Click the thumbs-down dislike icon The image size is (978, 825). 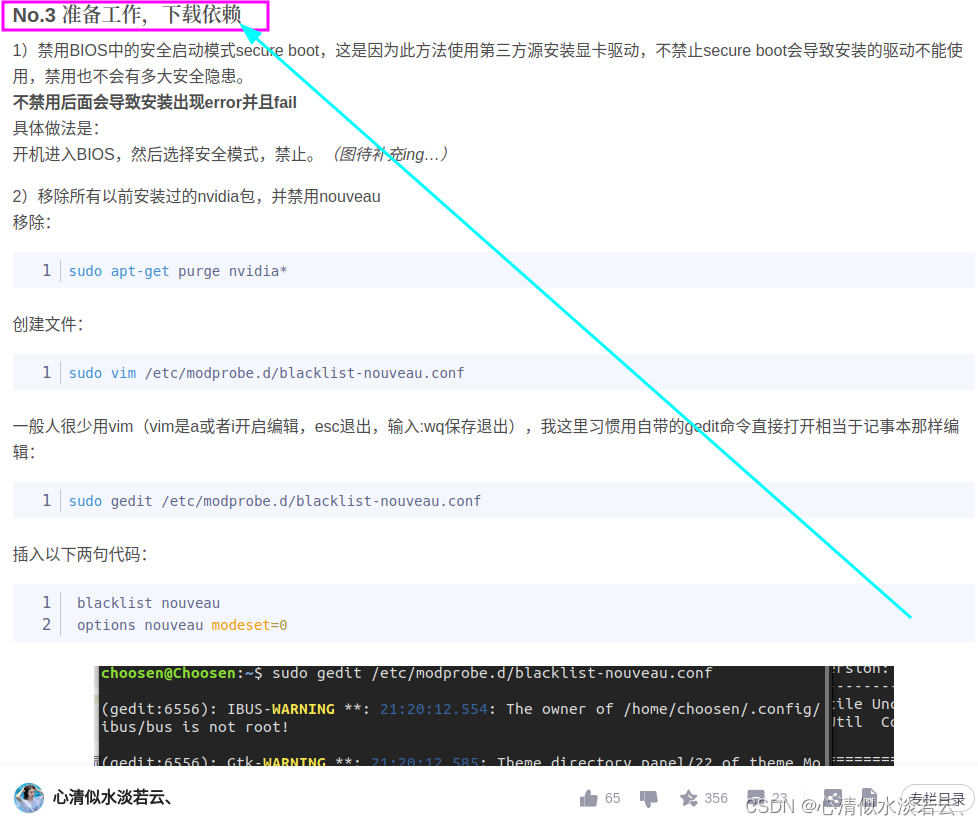pos(649,799)
